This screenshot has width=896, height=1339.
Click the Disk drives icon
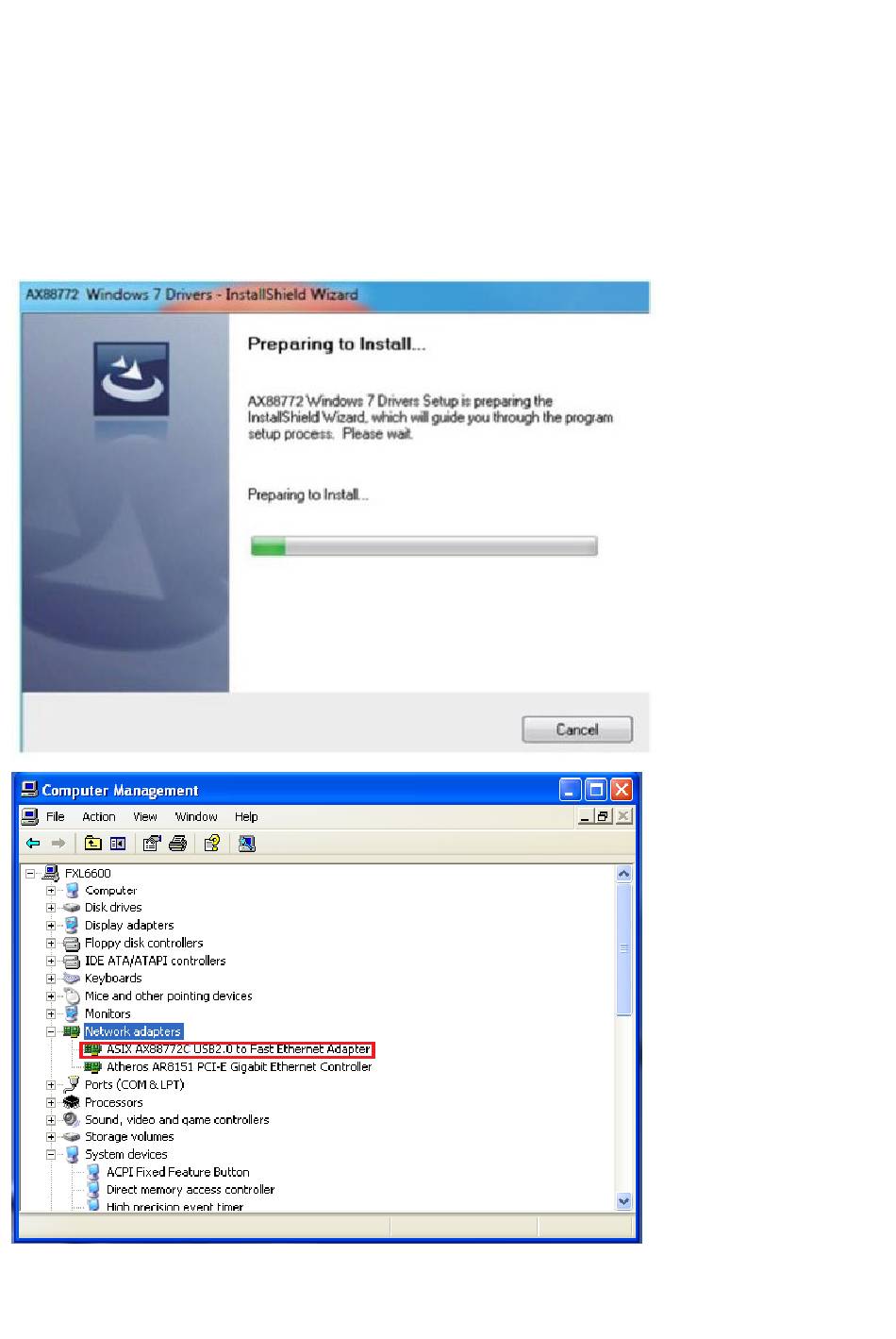pyautogui.click(x=72, y=908)
